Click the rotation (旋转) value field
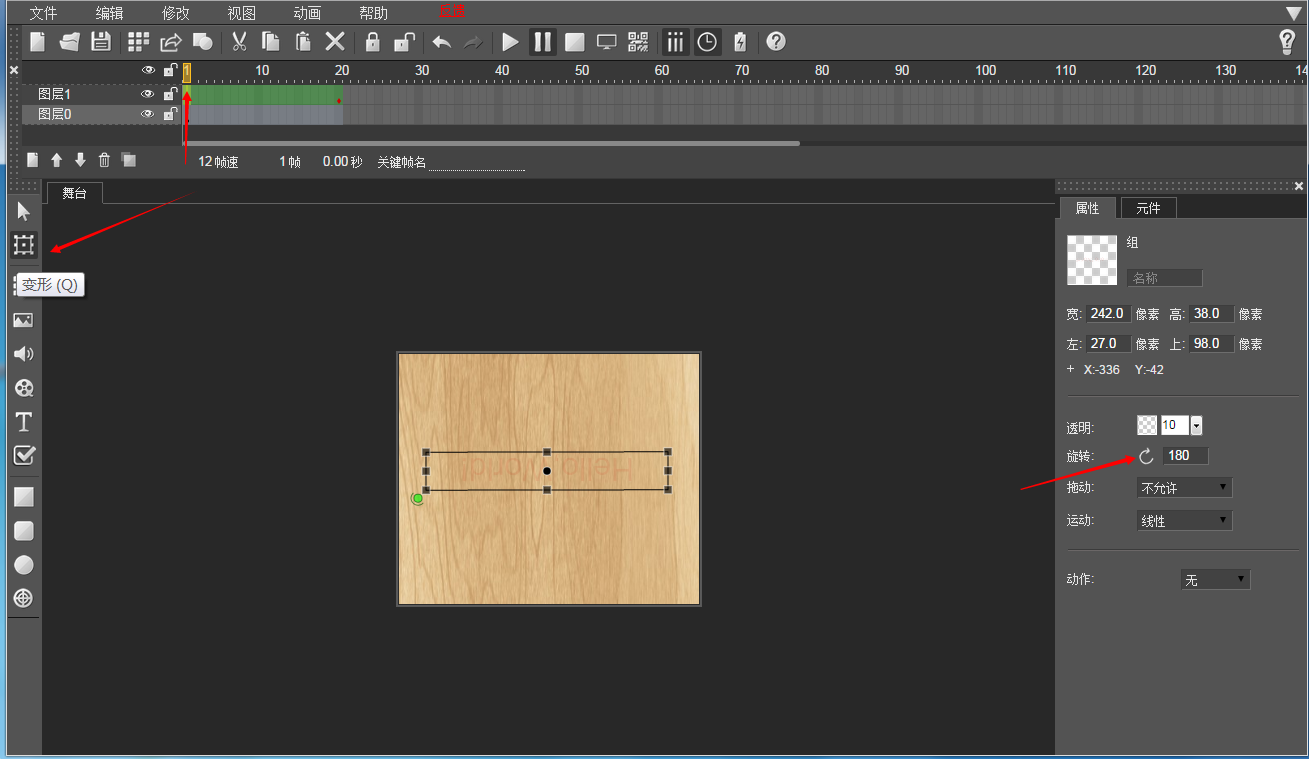1309x759 pixels. click(1186, 456)
